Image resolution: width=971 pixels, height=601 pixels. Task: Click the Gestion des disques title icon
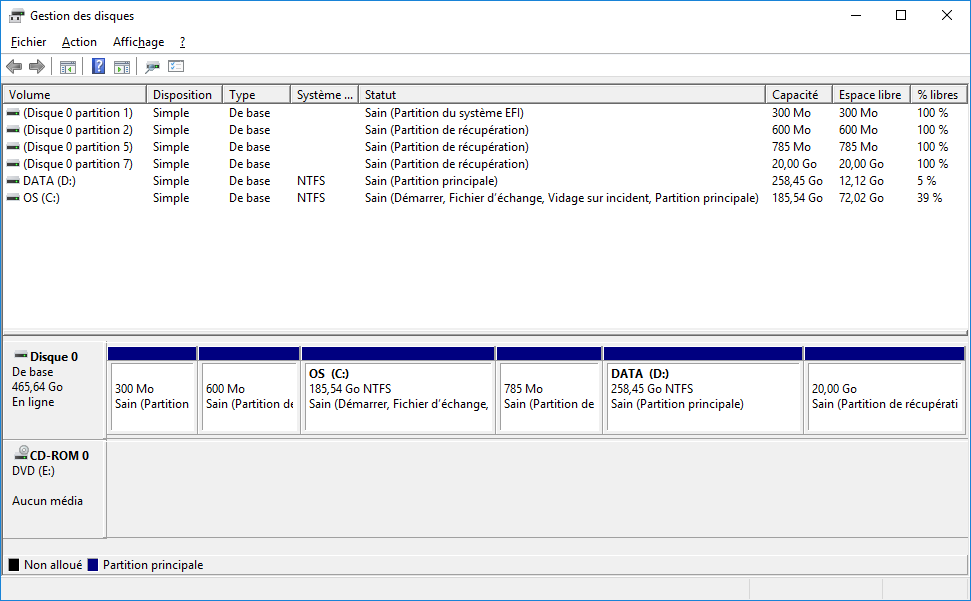click(17, 15)
